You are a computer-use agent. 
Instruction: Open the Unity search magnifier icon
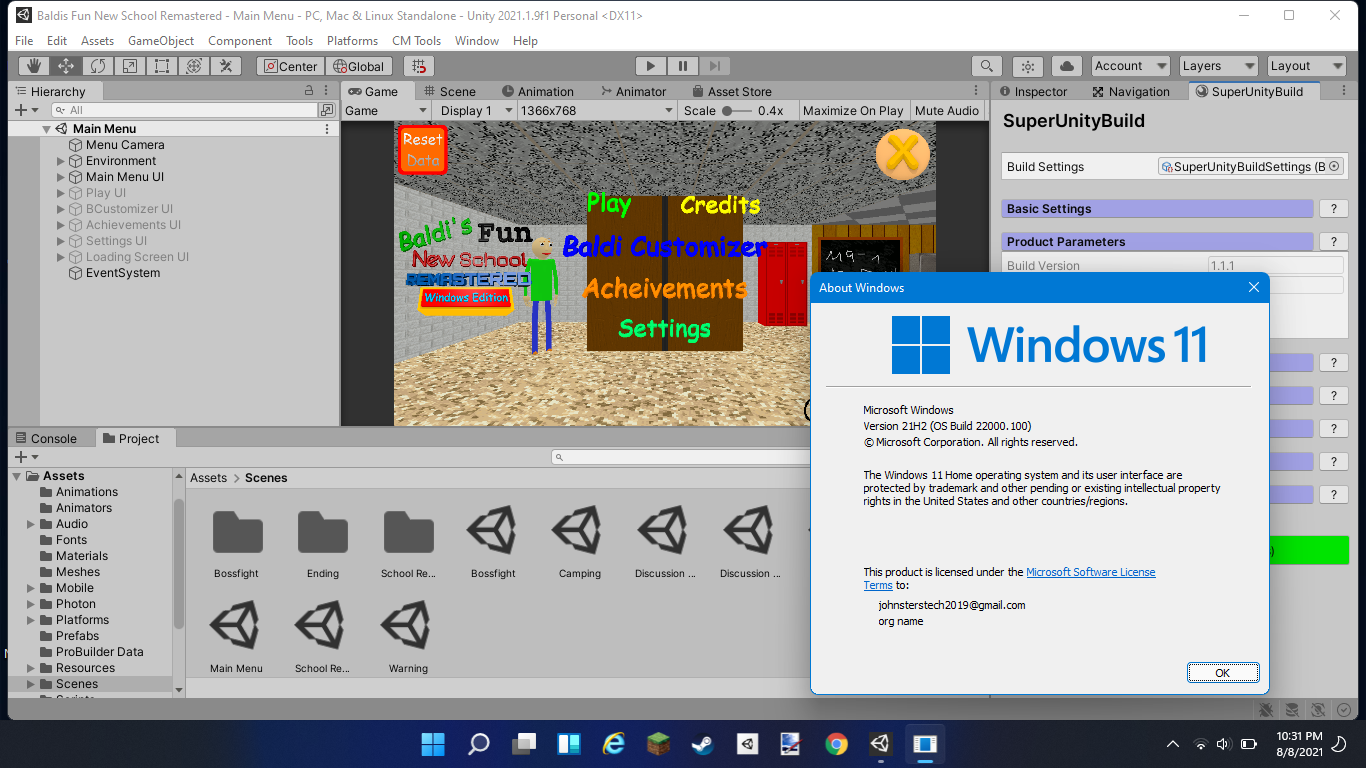987,66
